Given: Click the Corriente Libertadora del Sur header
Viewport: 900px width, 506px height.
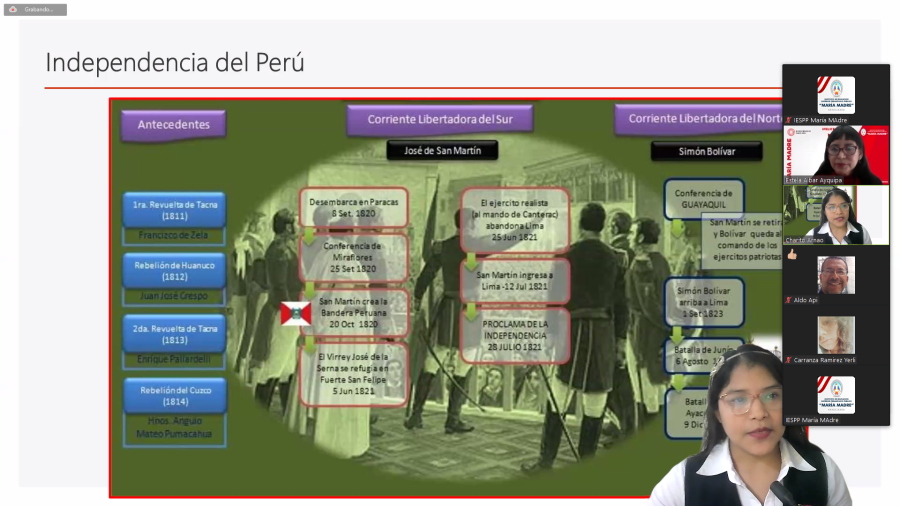Looking at the screenshot, I should pos(439,119).
